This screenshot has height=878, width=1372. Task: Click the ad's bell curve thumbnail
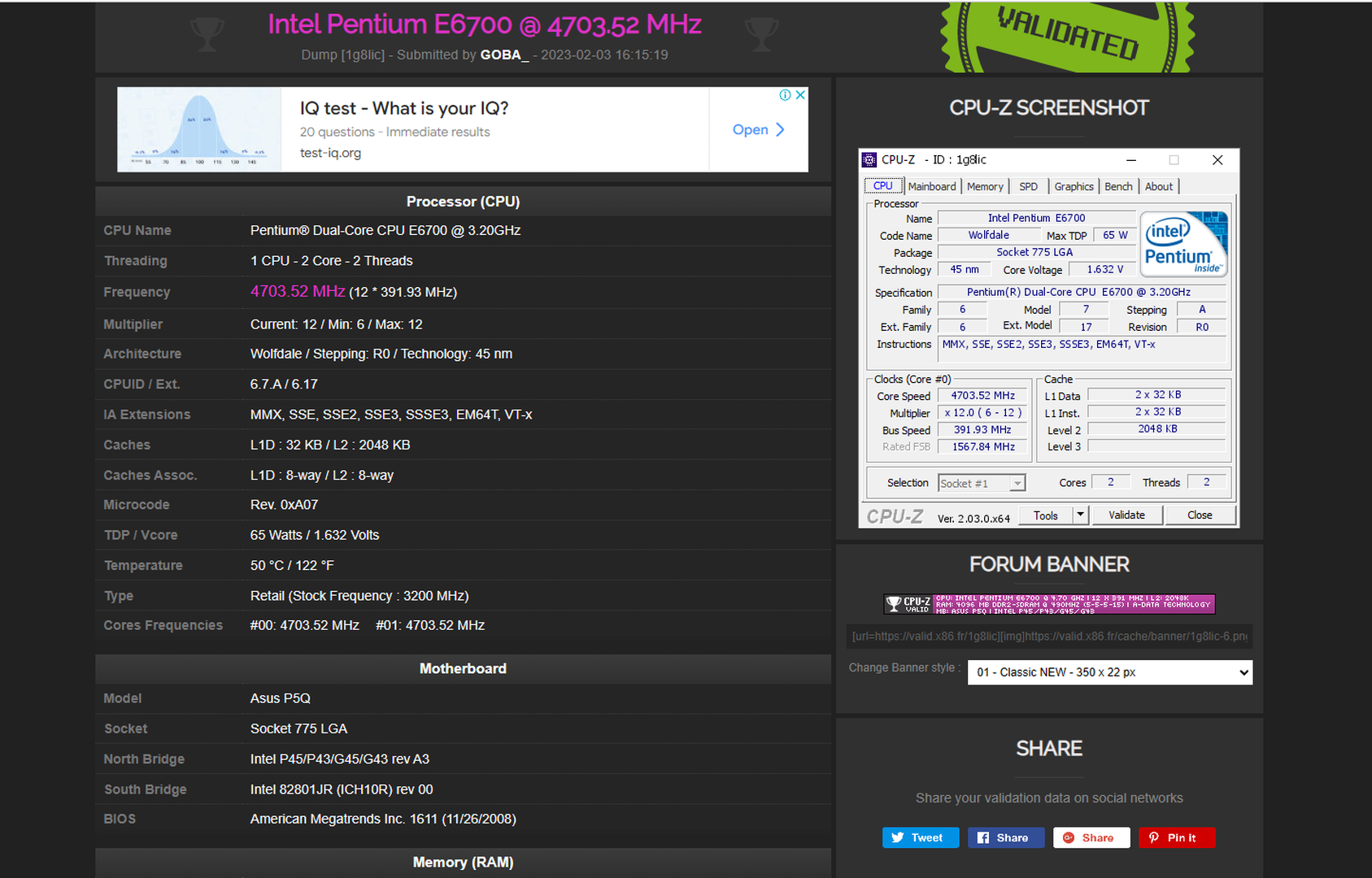pyautogui.click(x=199, y=129)
